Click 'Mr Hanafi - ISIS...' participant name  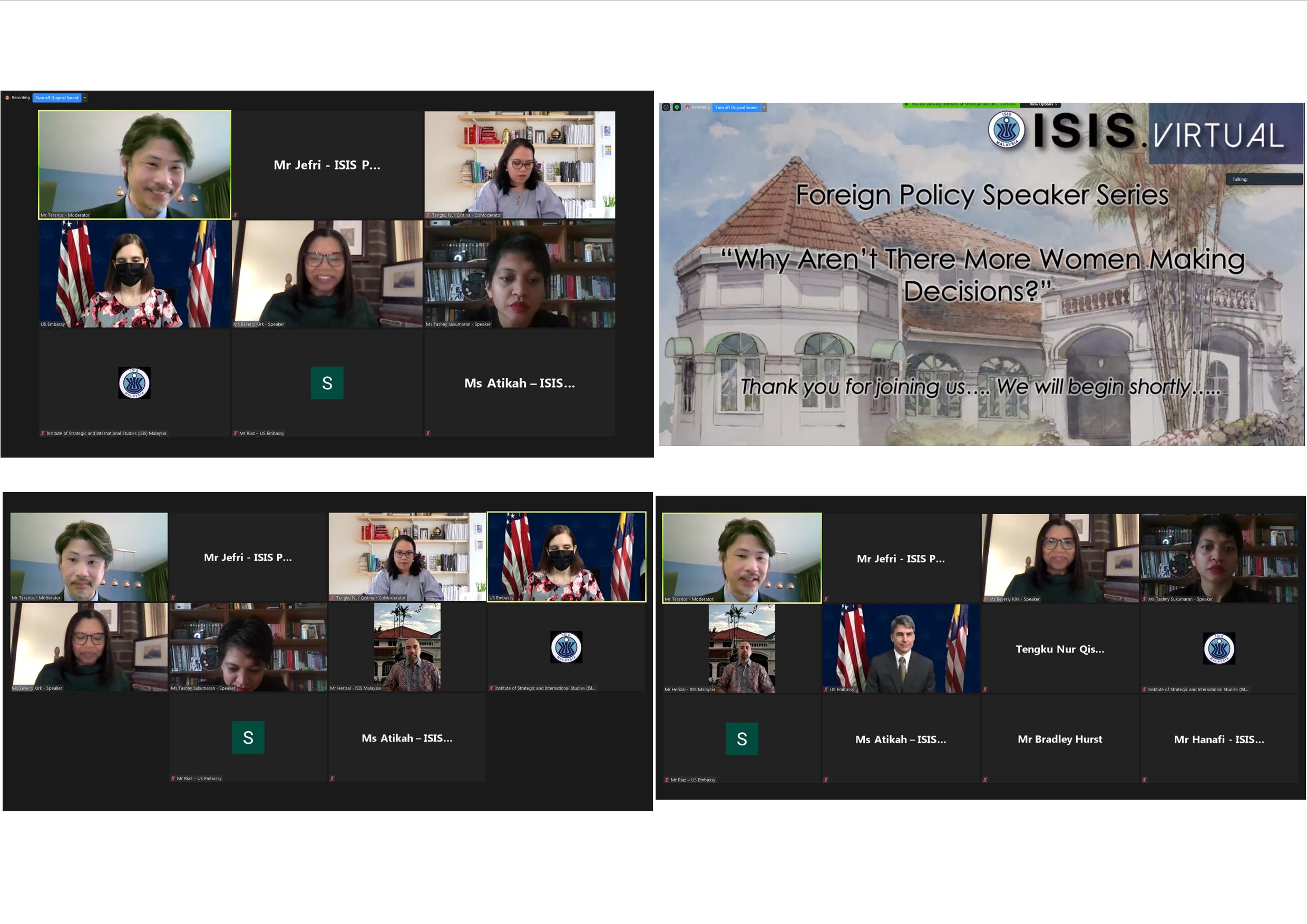[x=1220, y=740]
